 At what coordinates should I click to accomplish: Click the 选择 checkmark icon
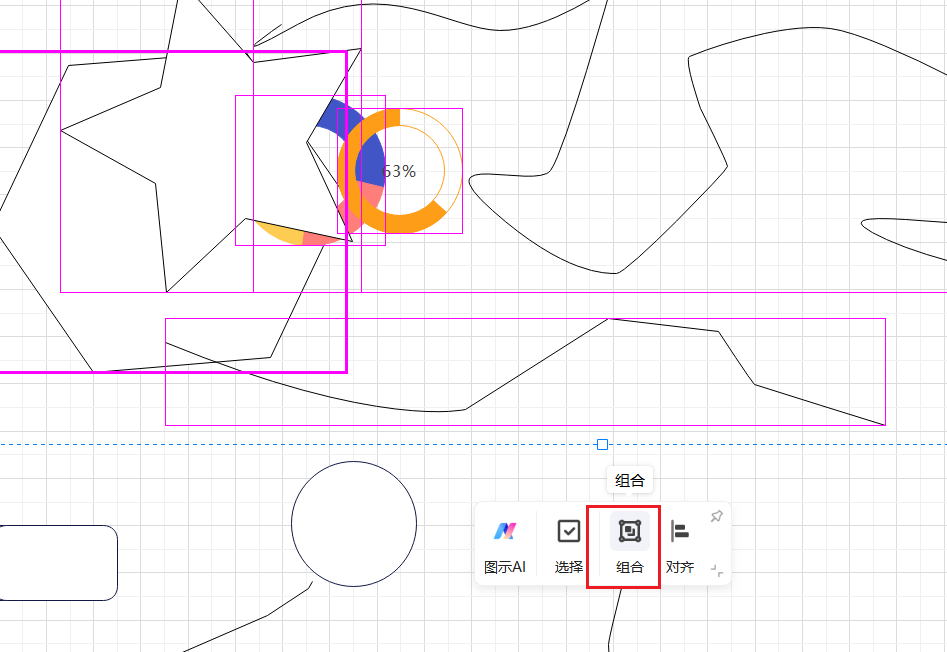pos(569,532)
